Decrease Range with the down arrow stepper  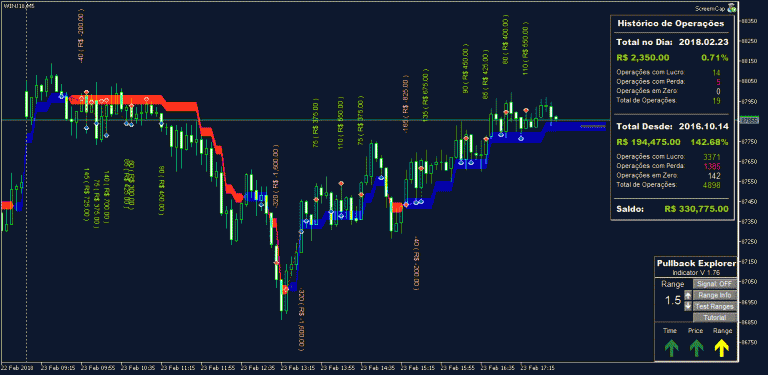[x=688, y=305]
